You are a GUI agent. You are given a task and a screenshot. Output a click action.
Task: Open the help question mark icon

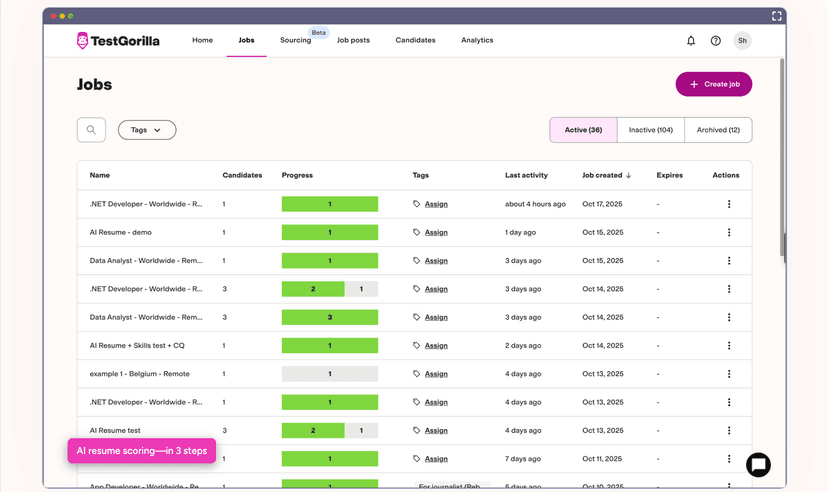click(x=716, y=41)
